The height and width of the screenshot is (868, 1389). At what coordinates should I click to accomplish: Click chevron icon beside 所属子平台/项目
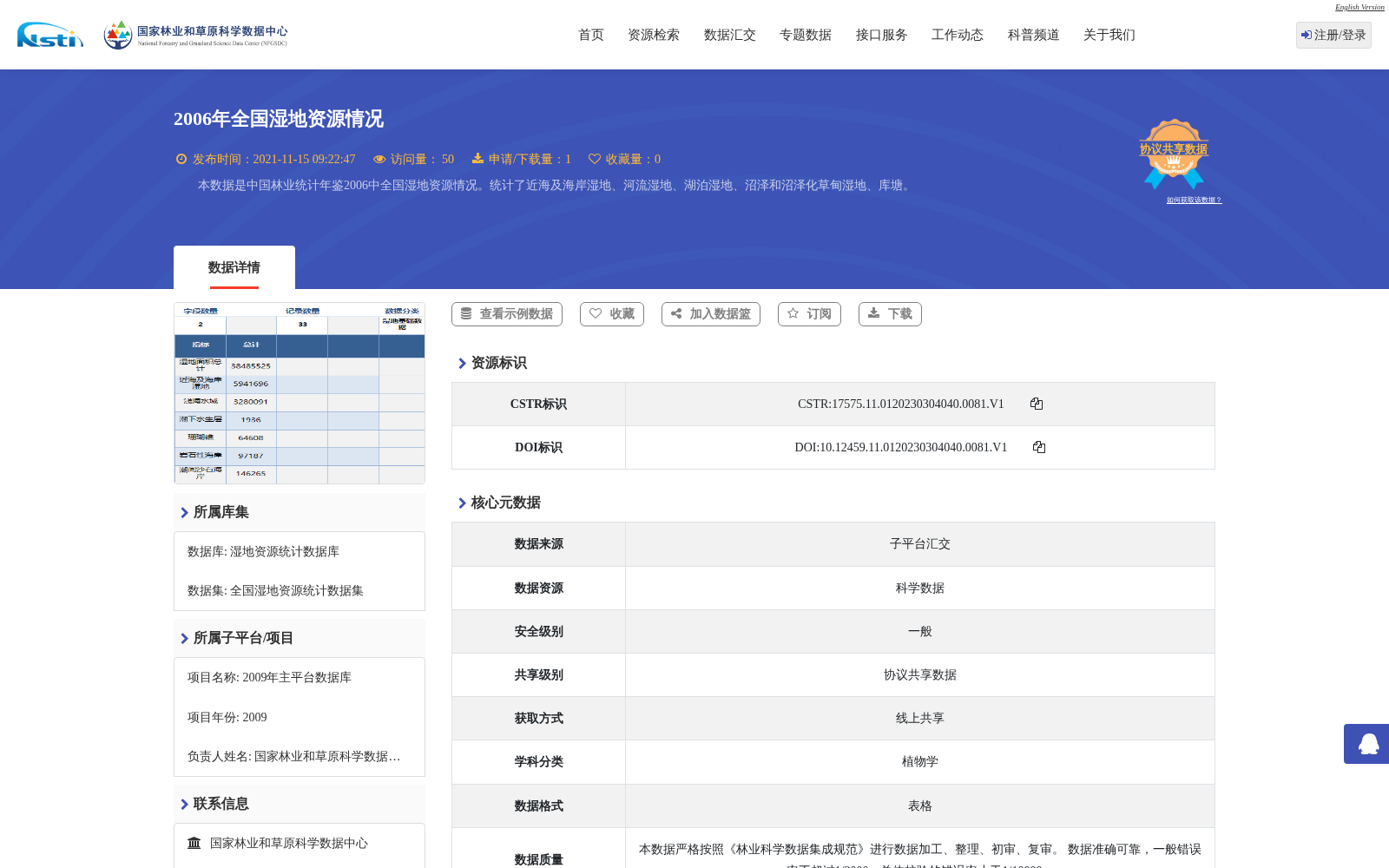(184, 639)
